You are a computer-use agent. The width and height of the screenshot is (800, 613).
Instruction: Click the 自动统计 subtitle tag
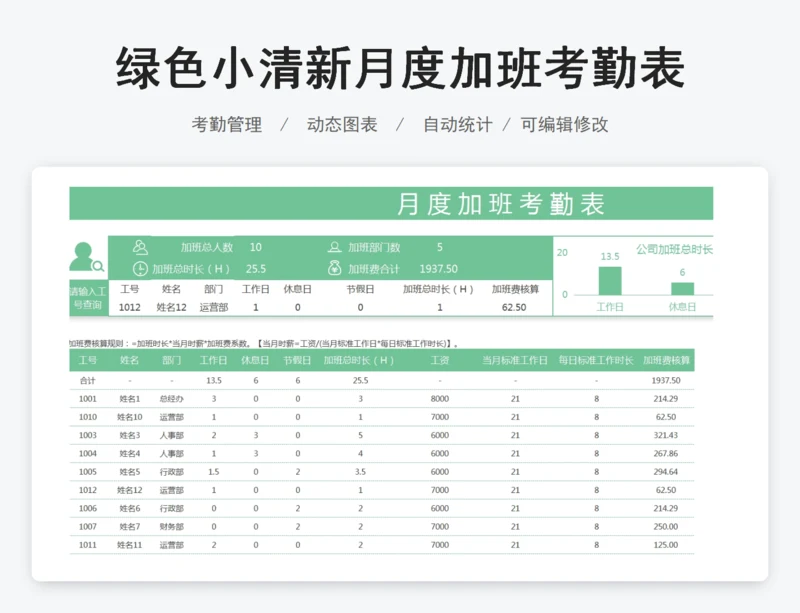[x=458, y=124]
